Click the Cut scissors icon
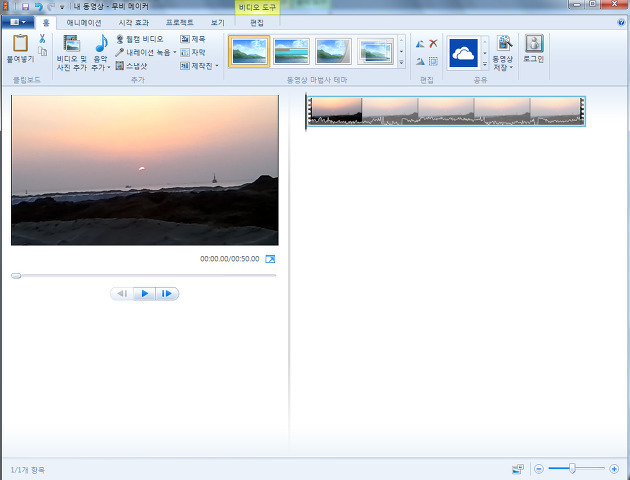 42,39
